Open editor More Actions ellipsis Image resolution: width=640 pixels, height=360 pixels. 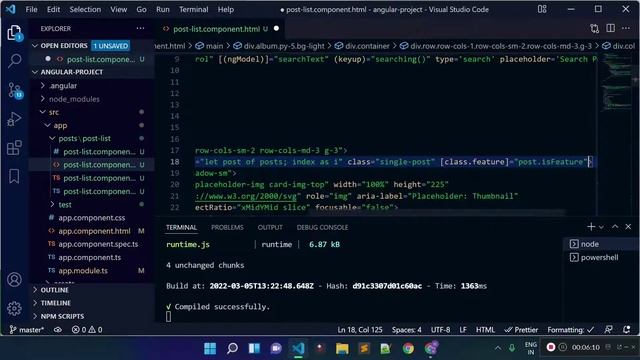(626, 28)
